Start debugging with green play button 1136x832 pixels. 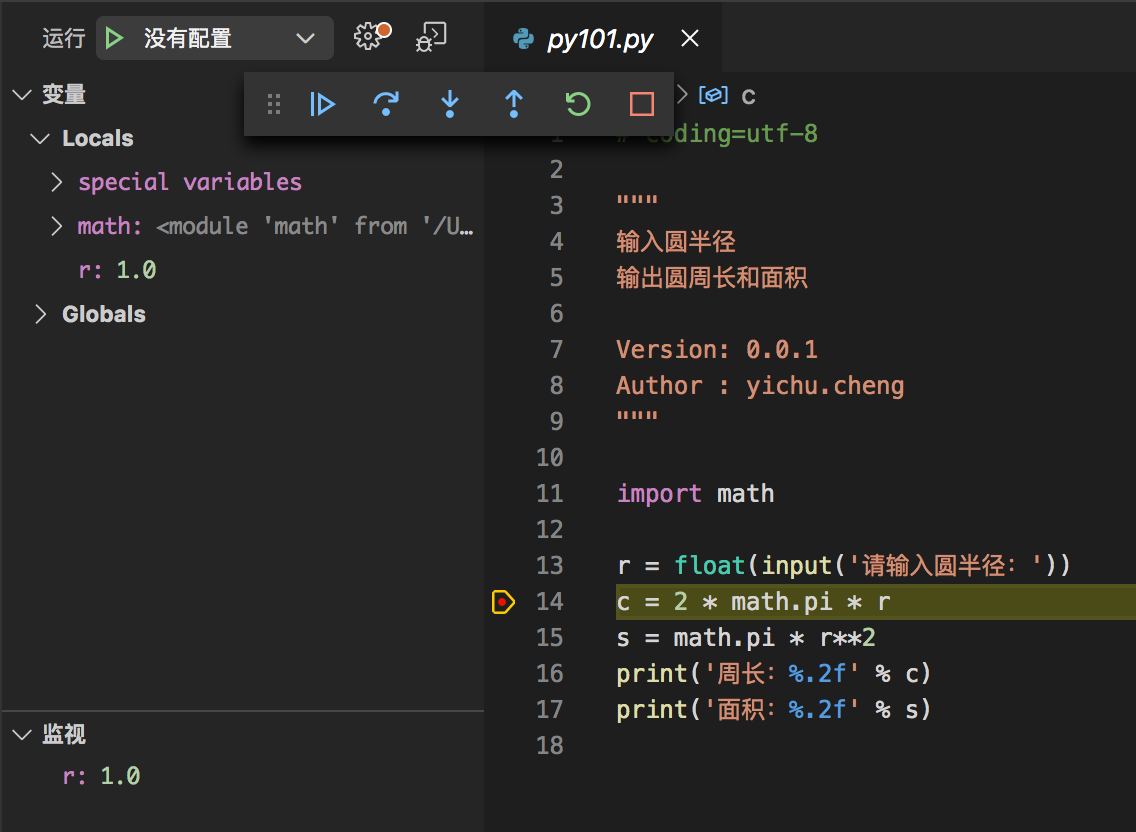[115, 38]
